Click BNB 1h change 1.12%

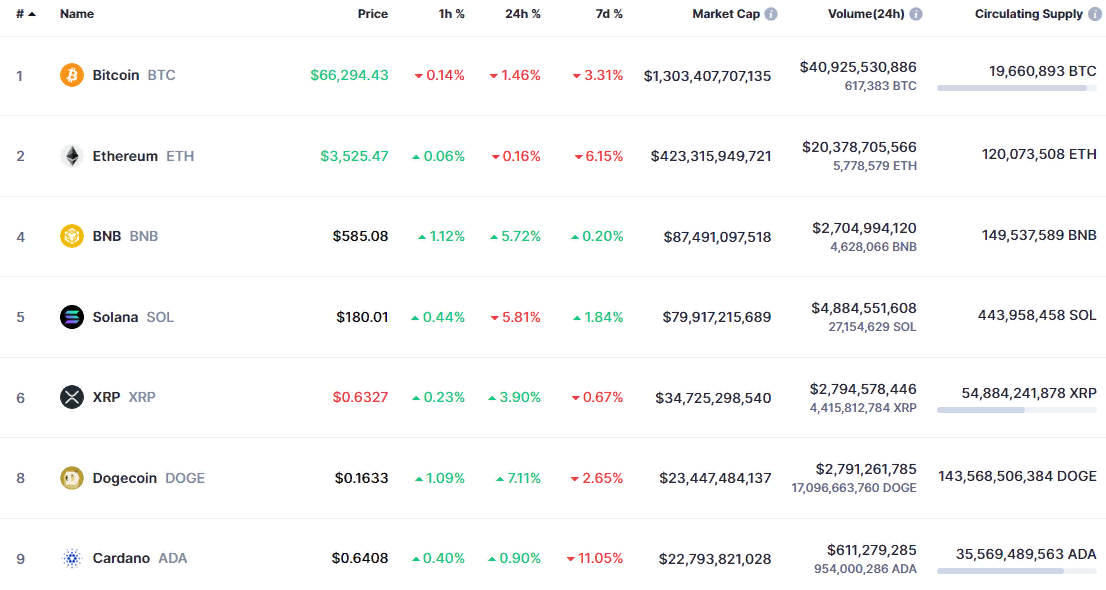[x=441, y=236]
